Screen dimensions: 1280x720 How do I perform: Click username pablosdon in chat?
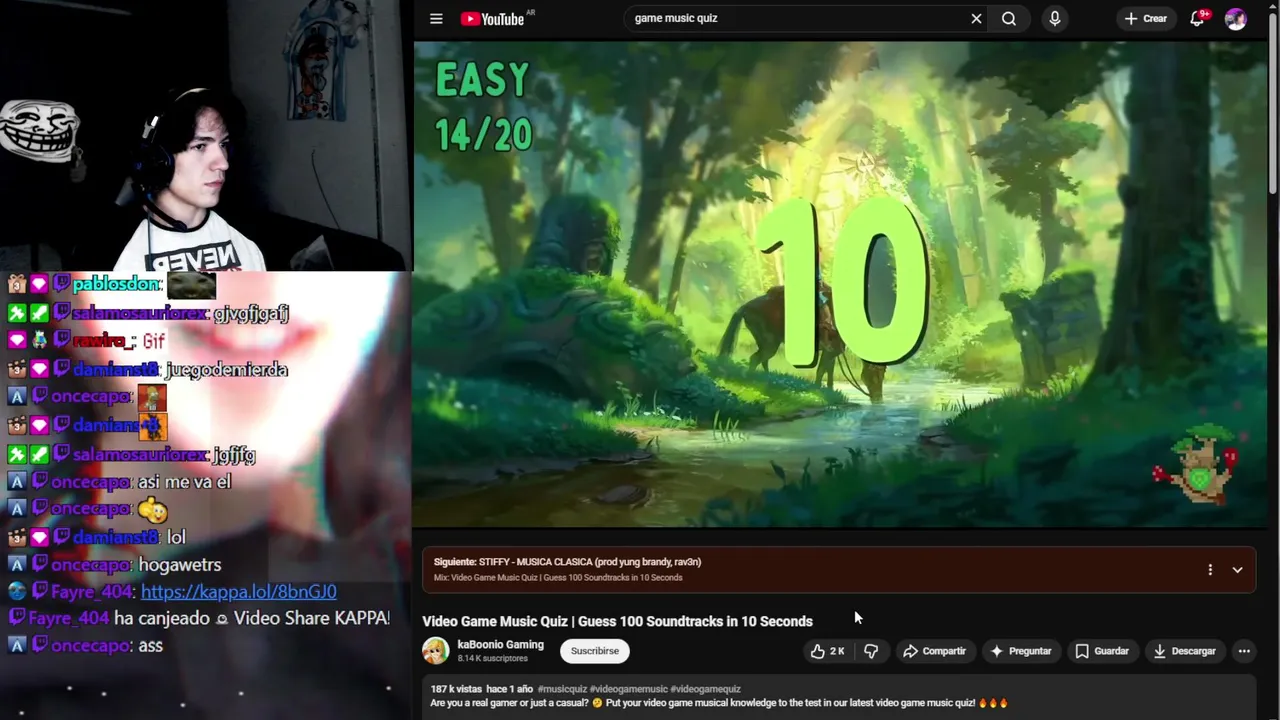(116, 284)
